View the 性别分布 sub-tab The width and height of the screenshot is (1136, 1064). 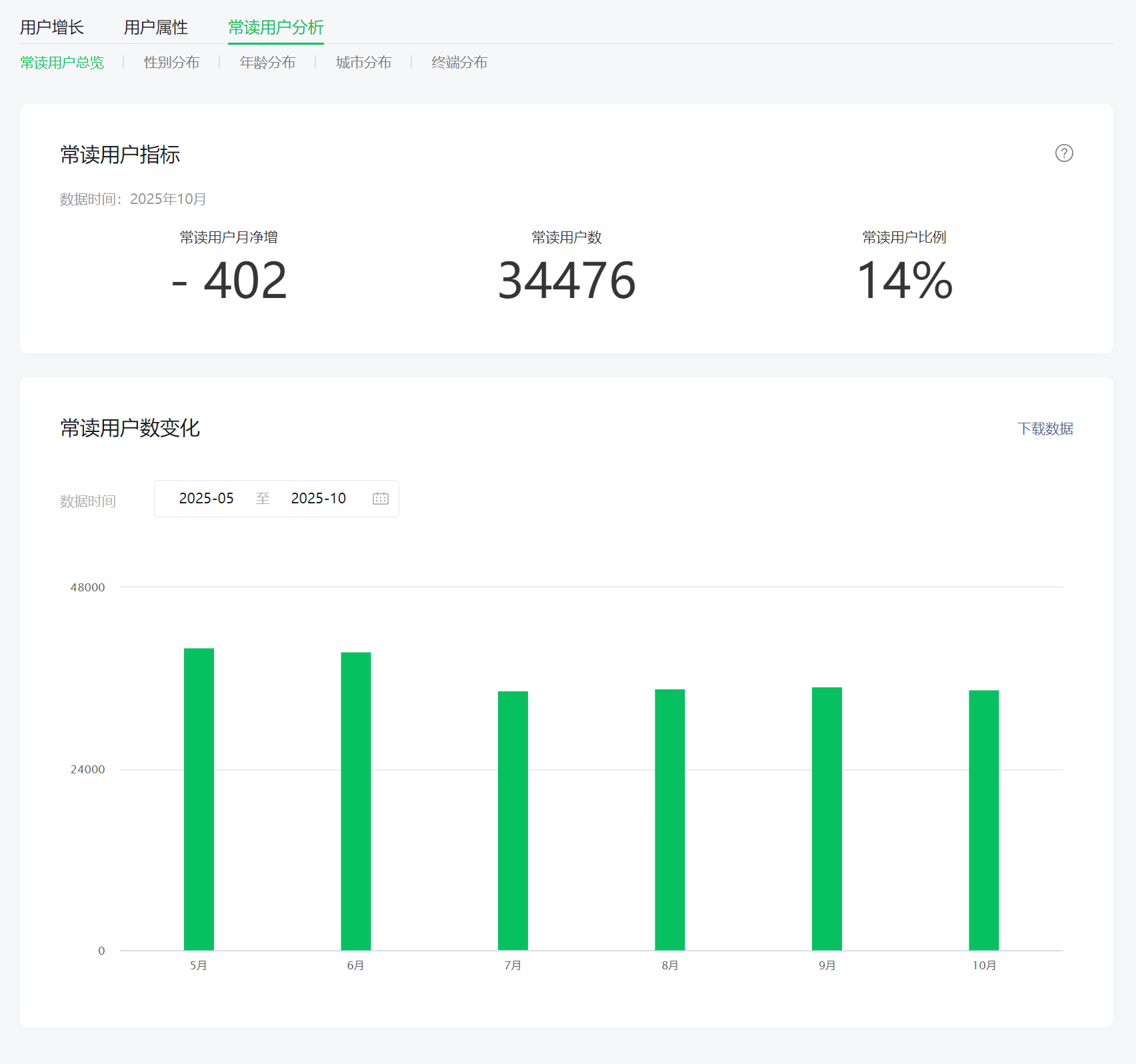pos(171,63)
